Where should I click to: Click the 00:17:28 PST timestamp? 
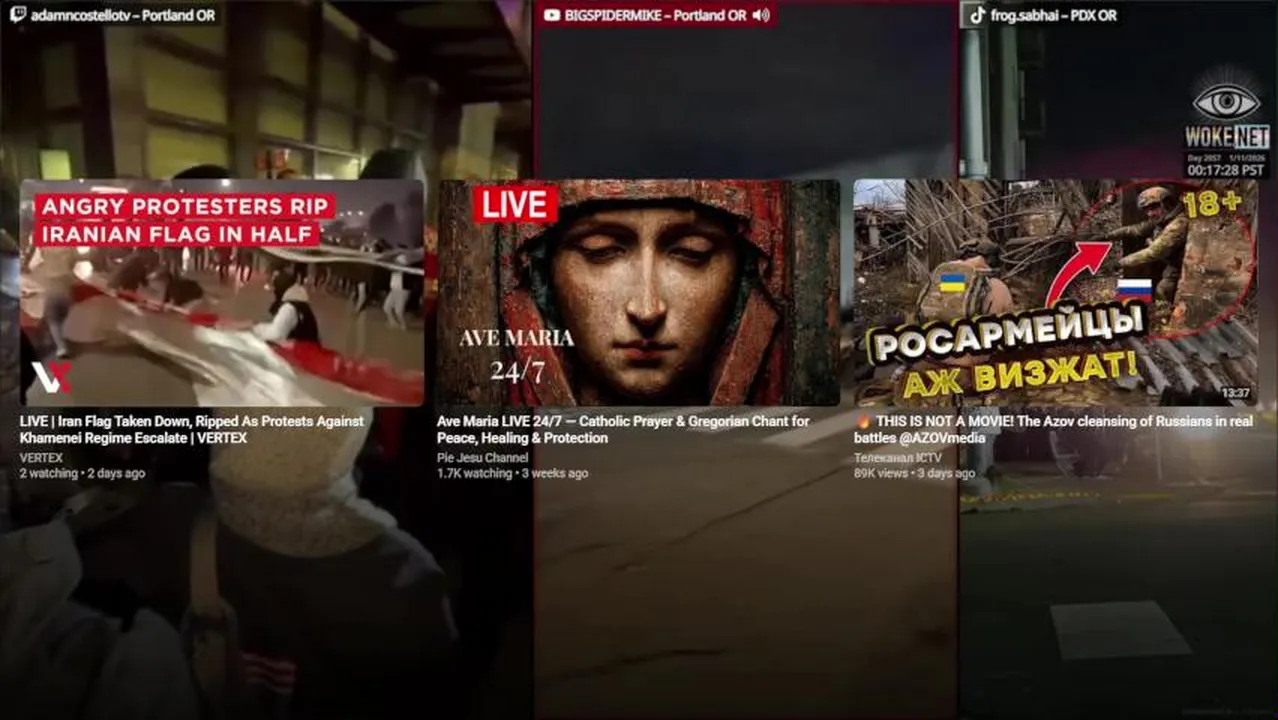1224,171
